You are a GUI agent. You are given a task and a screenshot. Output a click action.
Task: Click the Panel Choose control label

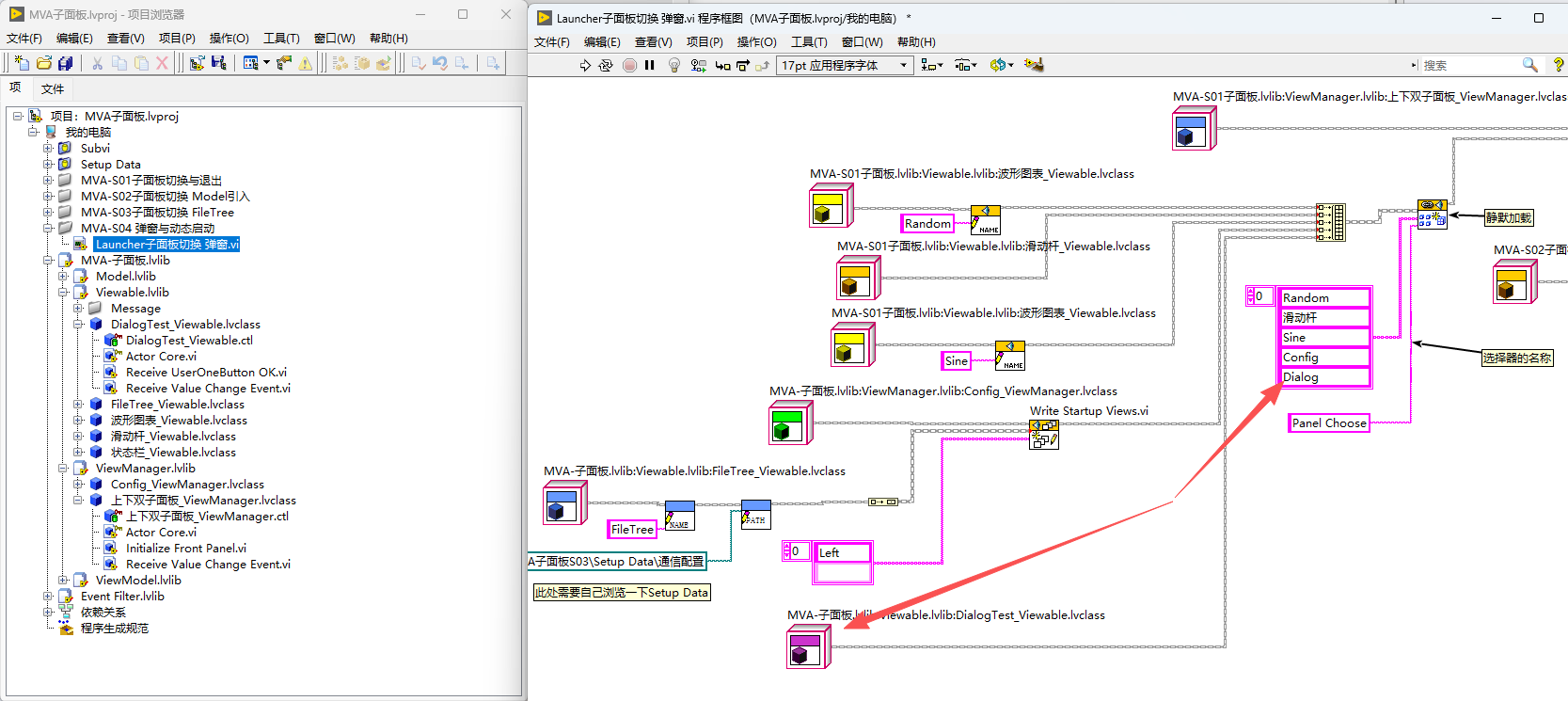[1328, 423]
